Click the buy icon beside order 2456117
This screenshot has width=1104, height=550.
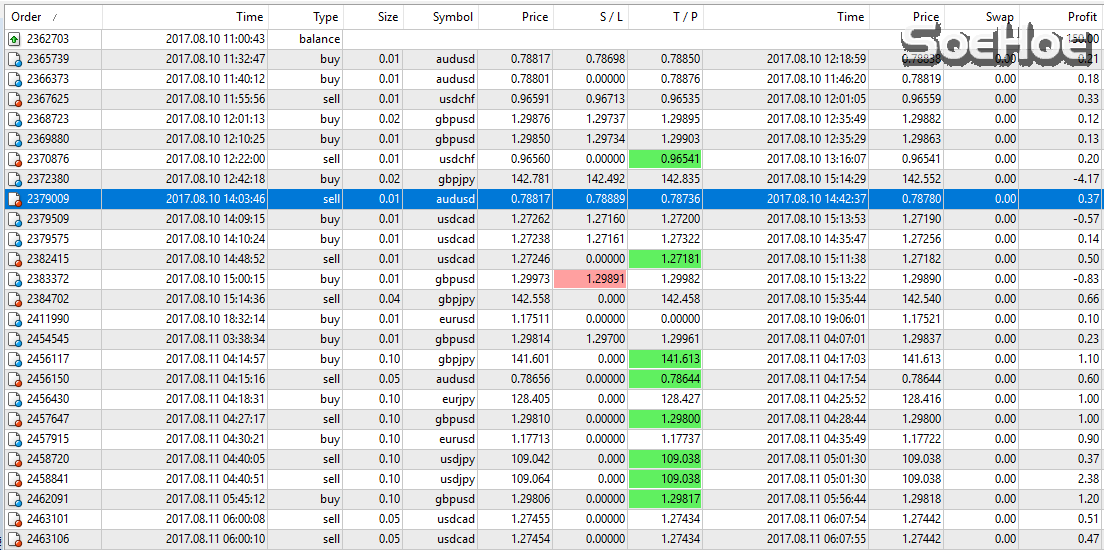[x=14, y=359]
